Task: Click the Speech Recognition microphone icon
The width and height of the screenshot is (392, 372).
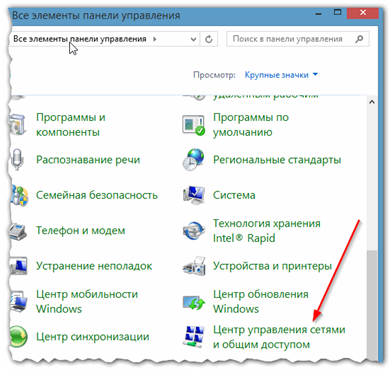Action: point(17,160)
